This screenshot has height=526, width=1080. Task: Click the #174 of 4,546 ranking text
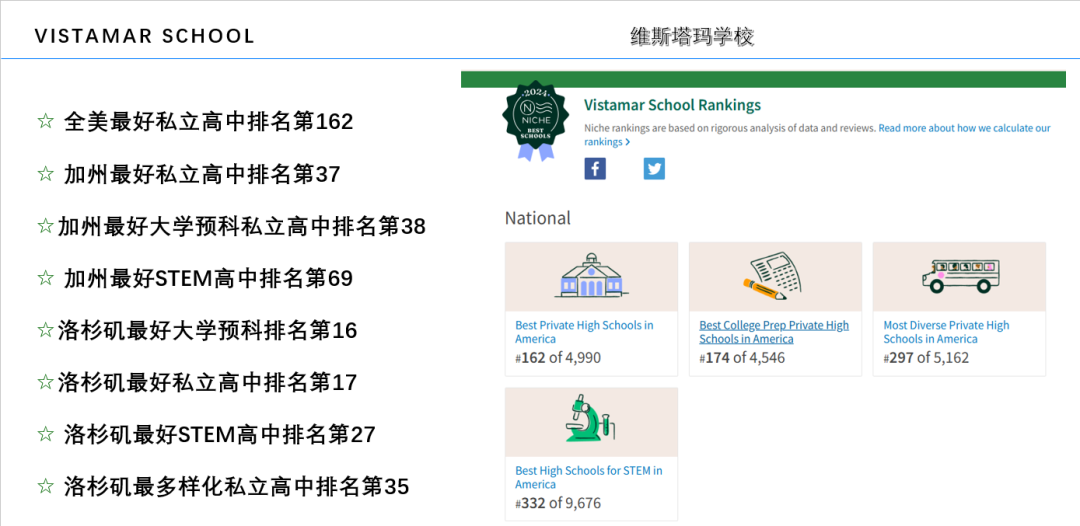(742, 358)
